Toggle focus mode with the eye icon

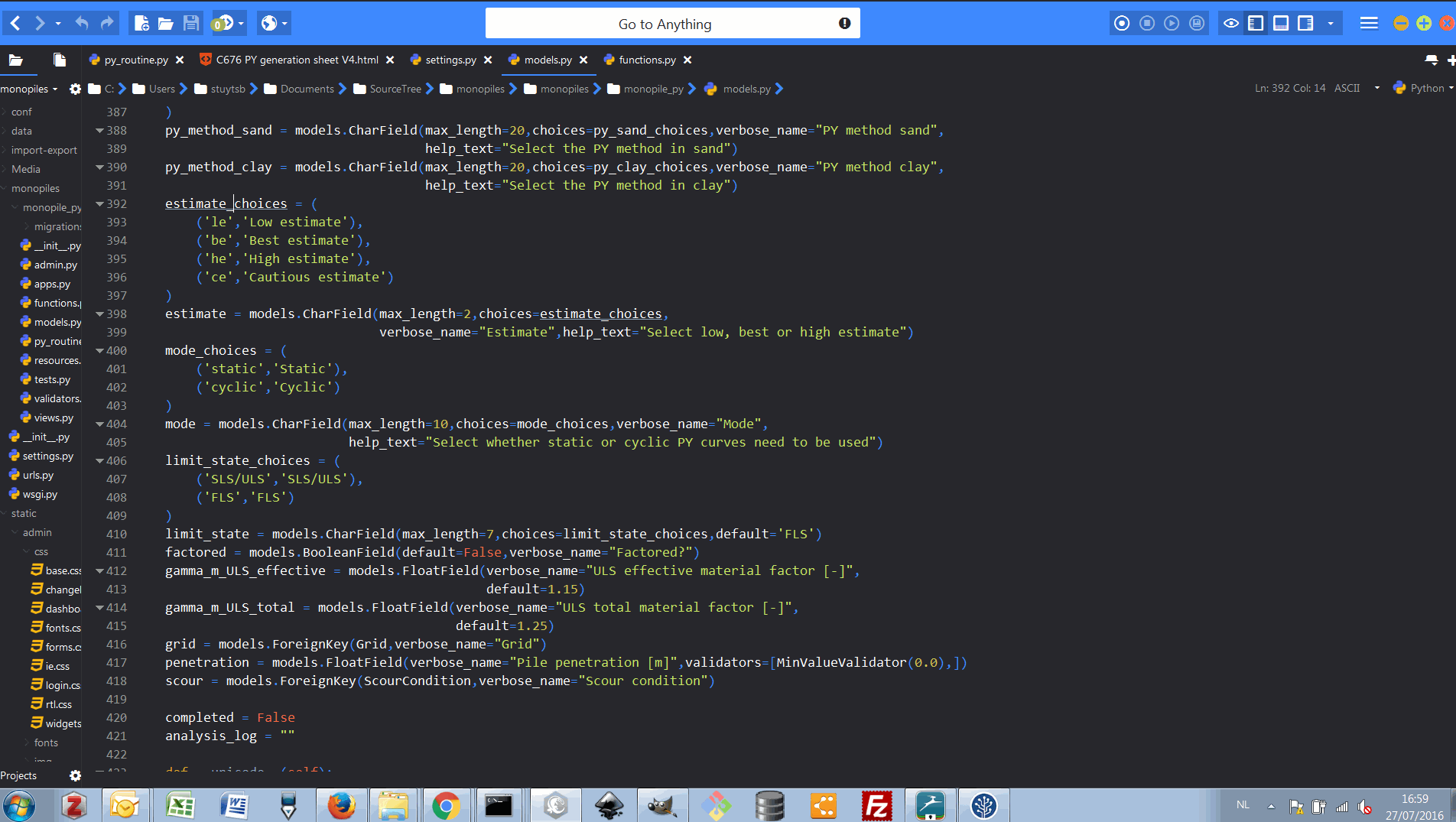pos(1230,24)
